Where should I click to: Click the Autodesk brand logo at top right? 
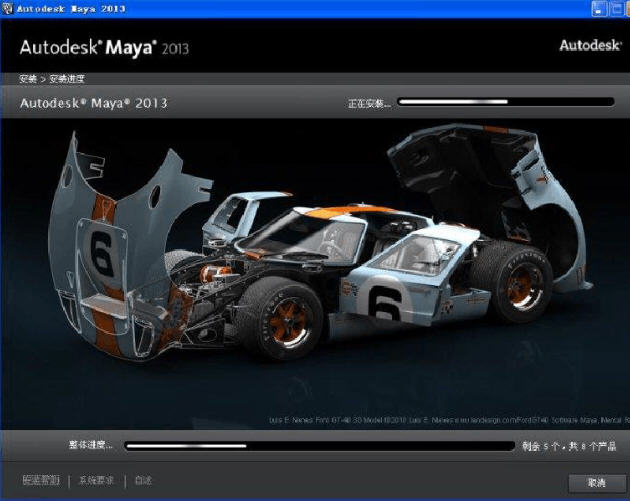pos(589,45)
